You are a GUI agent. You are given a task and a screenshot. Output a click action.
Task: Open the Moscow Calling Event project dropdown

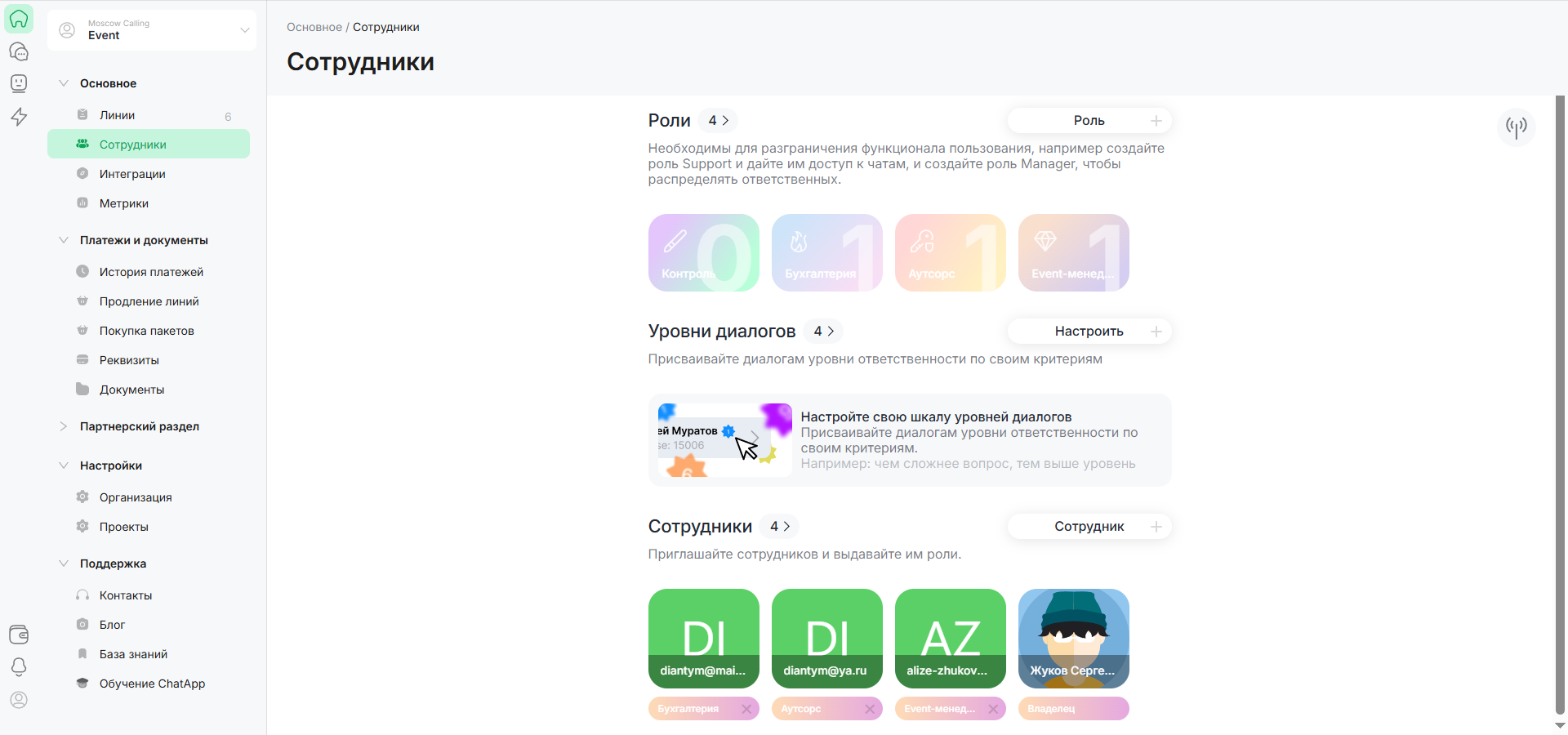tap(152, 30)
